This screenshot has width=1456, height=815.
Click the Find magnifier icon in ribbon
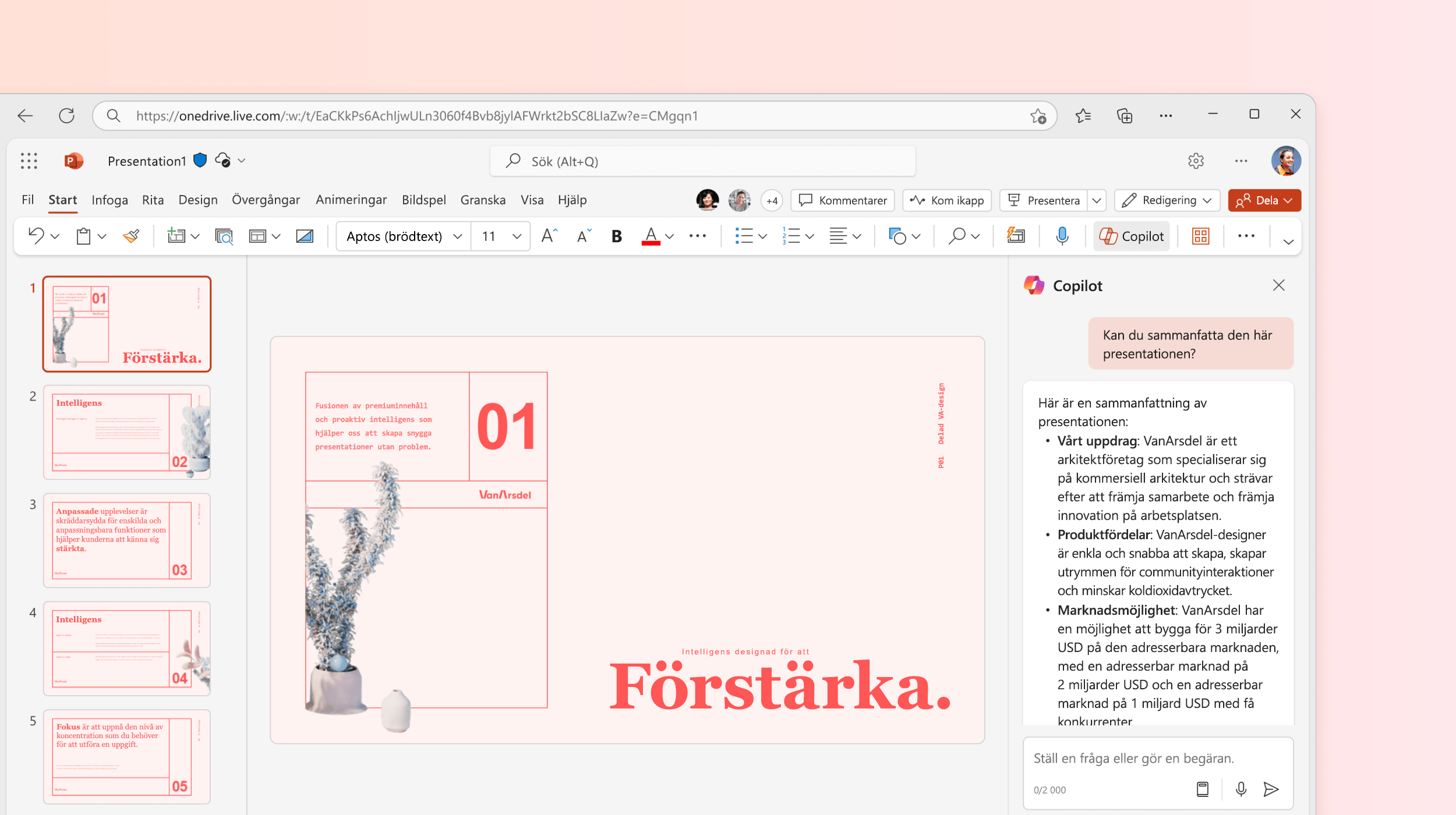(956, 236)
